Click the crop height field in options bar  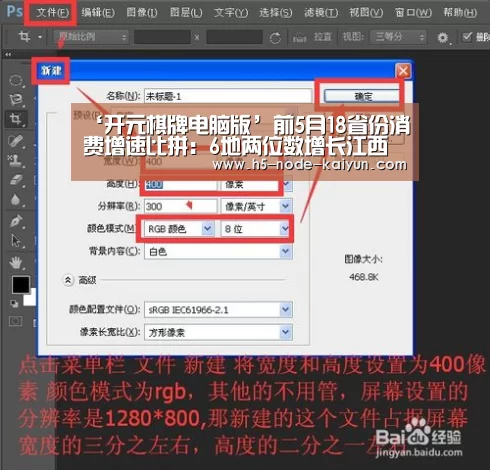[234, 37]
